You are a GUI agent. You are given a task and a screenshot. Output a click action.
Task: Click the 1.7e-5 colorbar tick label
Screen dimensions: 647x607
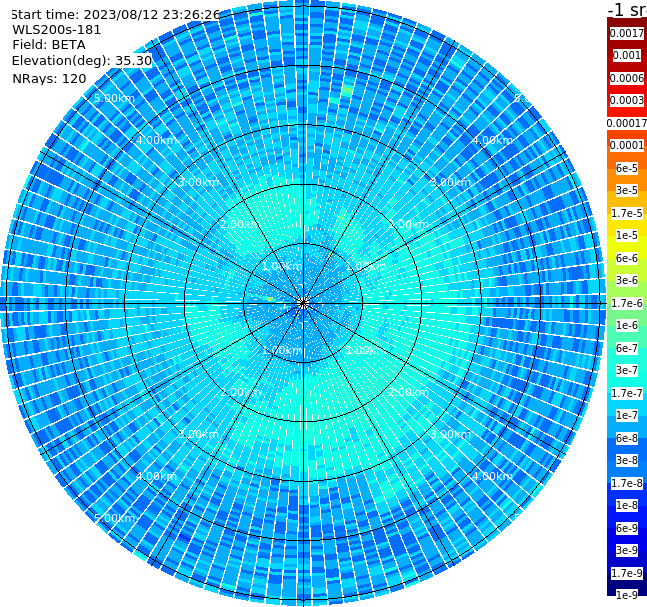(x=627, y=213)
